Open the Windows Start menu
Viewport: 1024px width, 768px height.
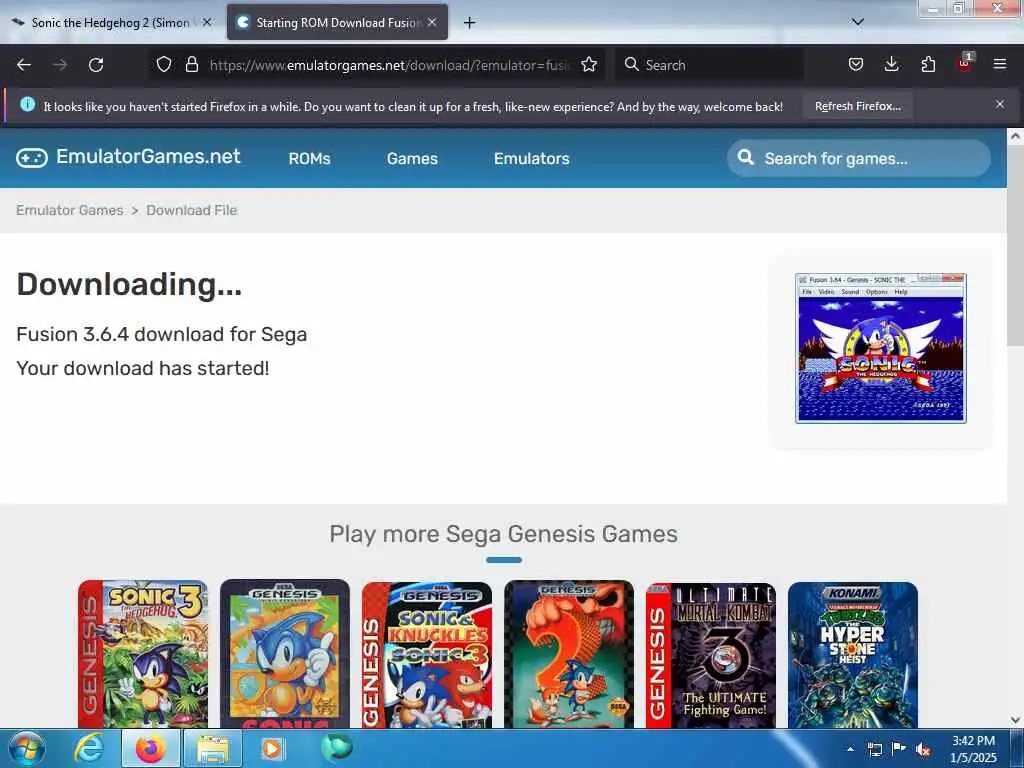(27, 748)
